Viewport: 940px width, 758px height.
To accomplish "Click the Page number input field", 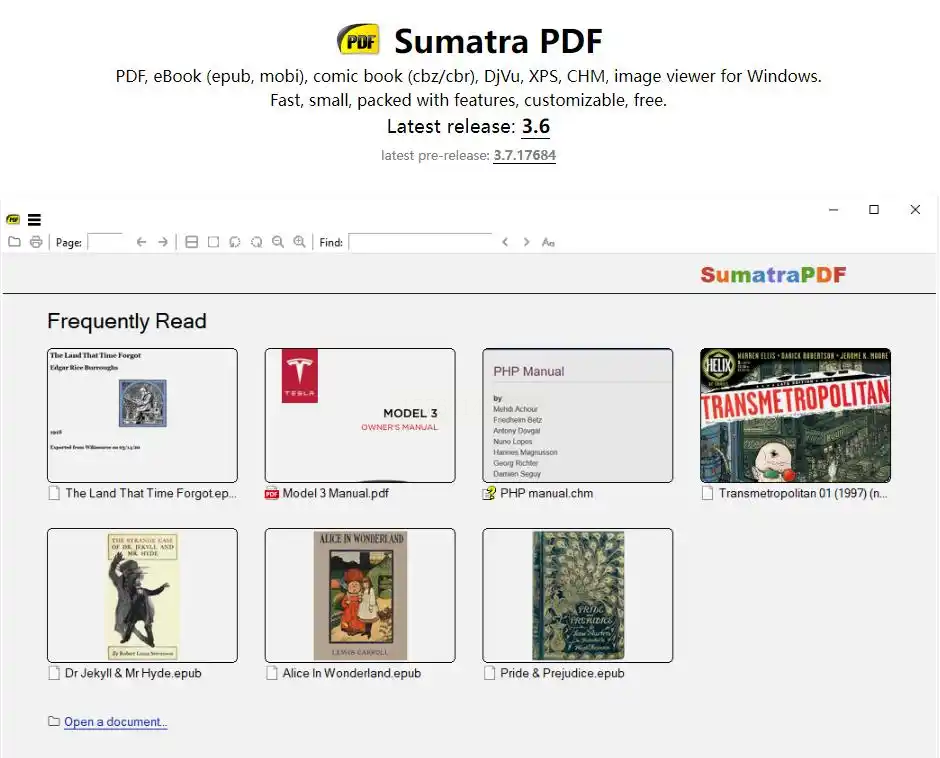I will tap(106, 242).
